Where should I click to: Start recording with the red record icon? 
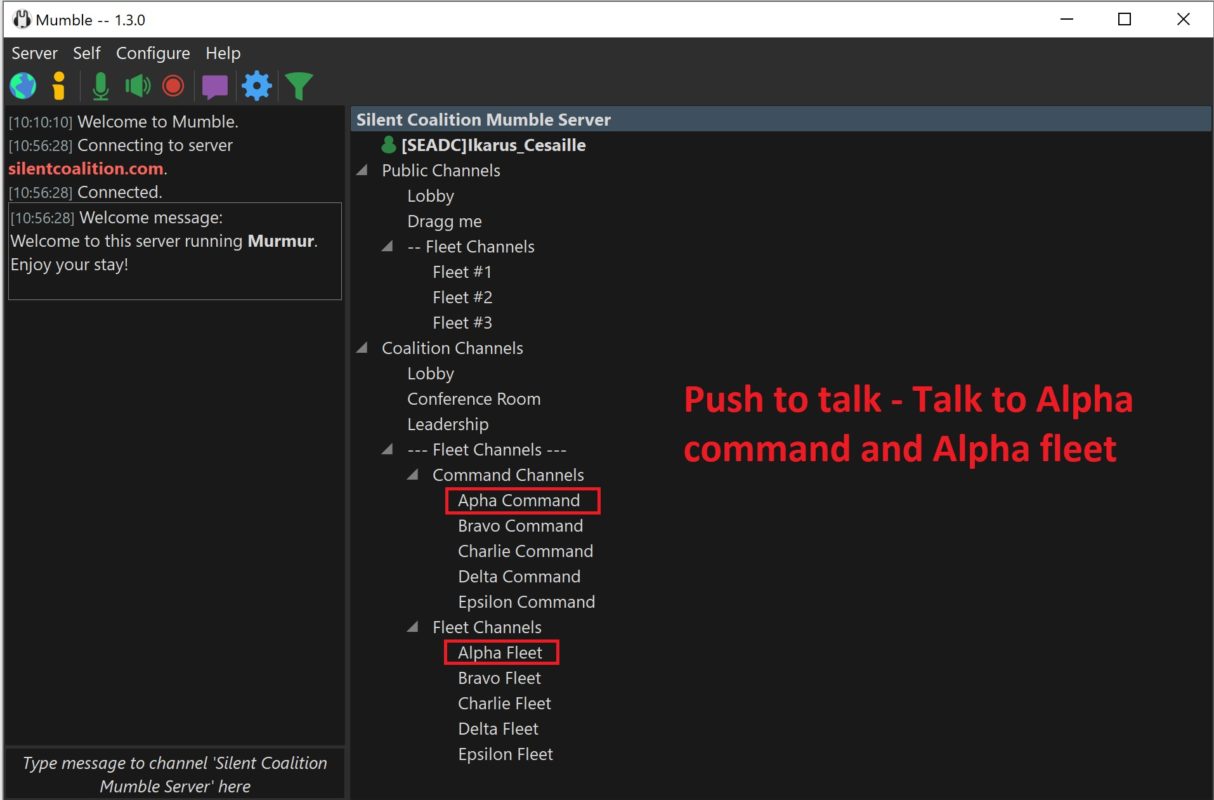coord(173,86)
